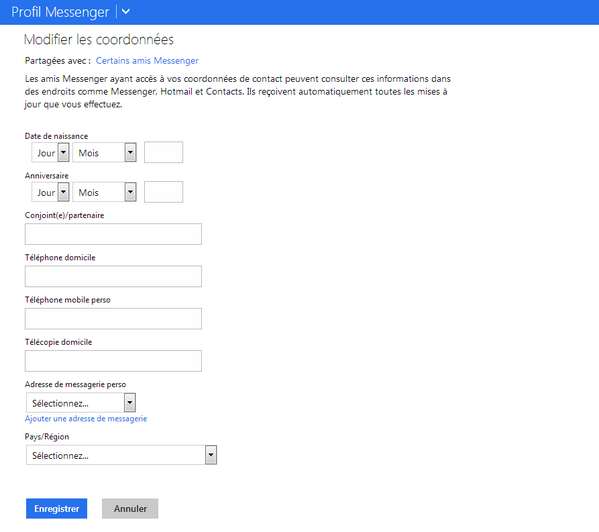Click the arrow on messagerie perso Sélectionnez combo
This screenshot has width=599, height=532.
[130, 403]
